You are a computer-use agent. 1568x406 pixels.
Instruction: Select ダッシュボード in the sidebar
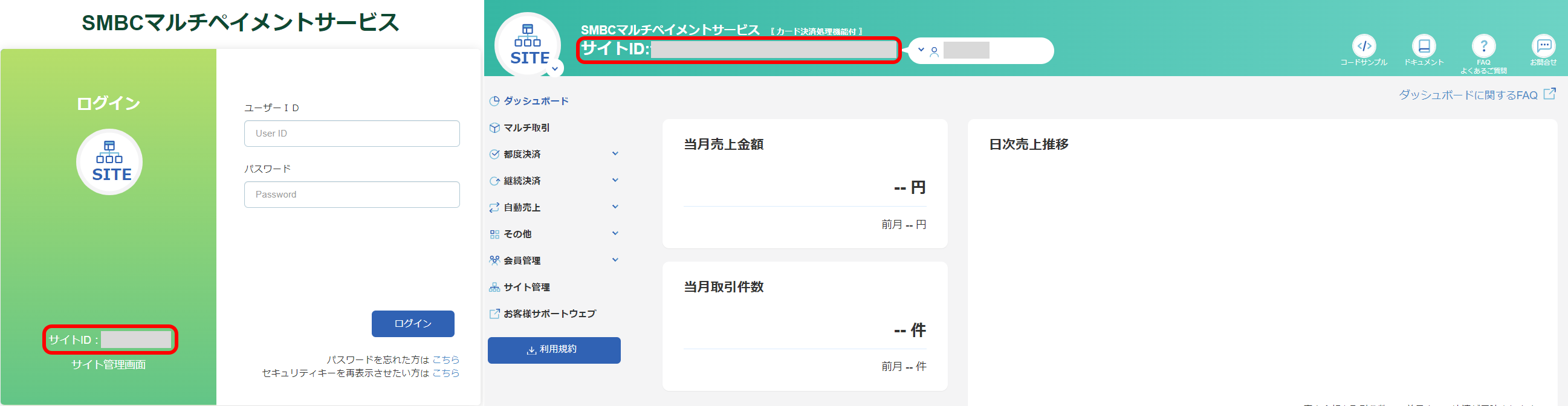click(x=535, y=101)
